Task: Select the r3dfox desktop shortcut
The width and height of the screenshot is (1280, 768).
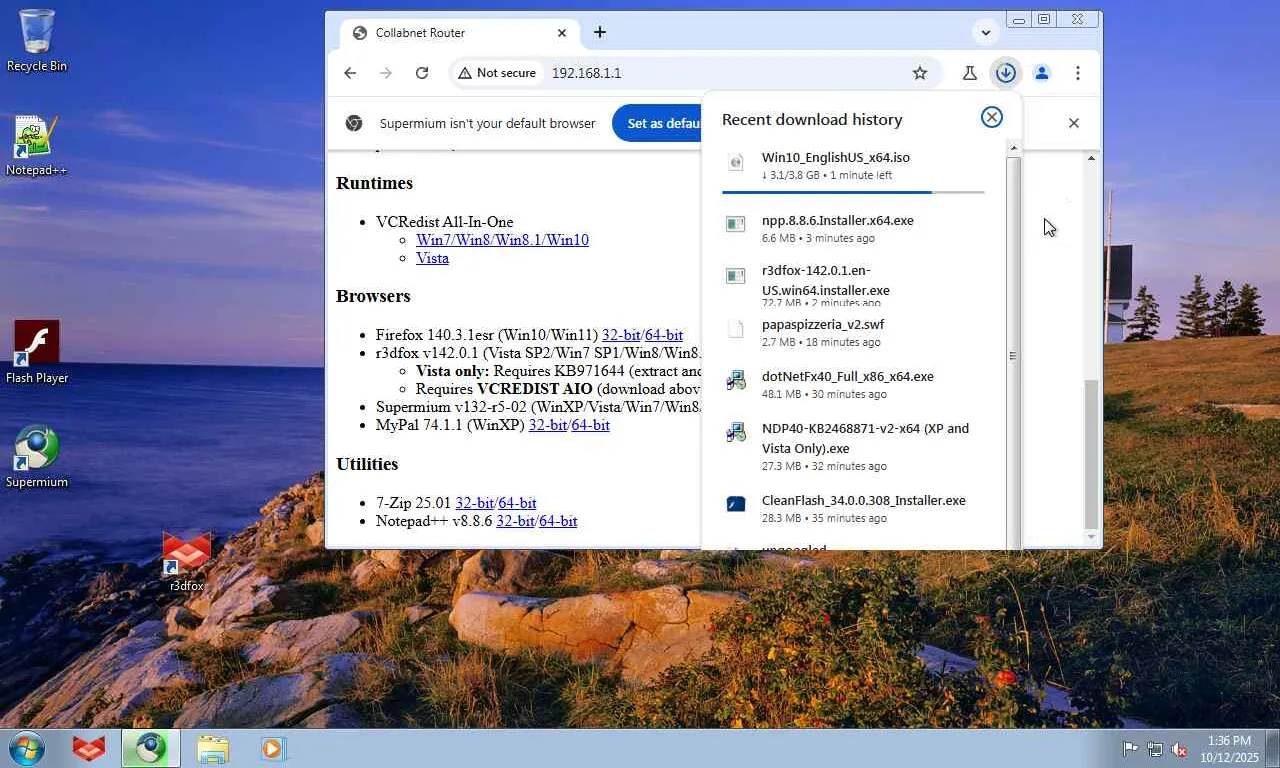Action: 187,562
